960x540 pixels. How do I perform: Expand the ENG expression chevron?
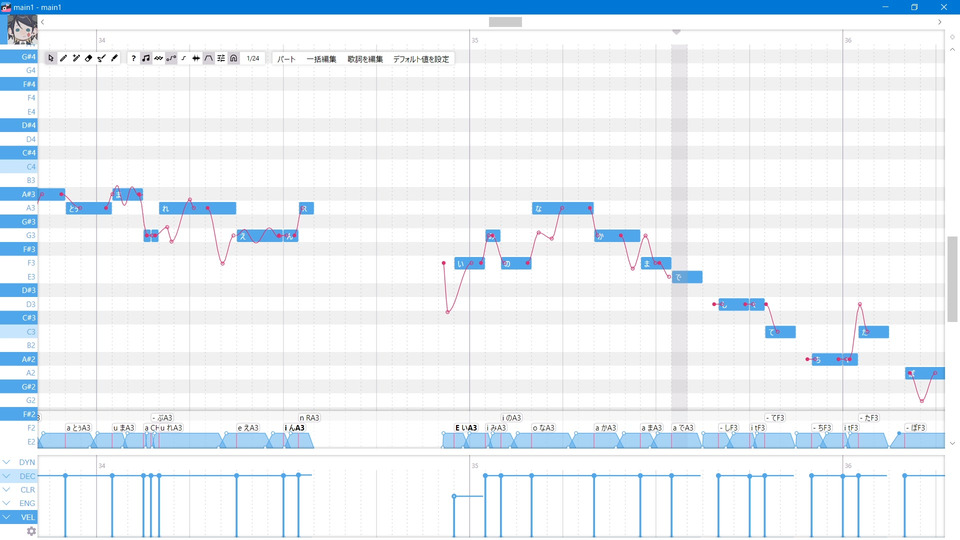pos(6,503)
